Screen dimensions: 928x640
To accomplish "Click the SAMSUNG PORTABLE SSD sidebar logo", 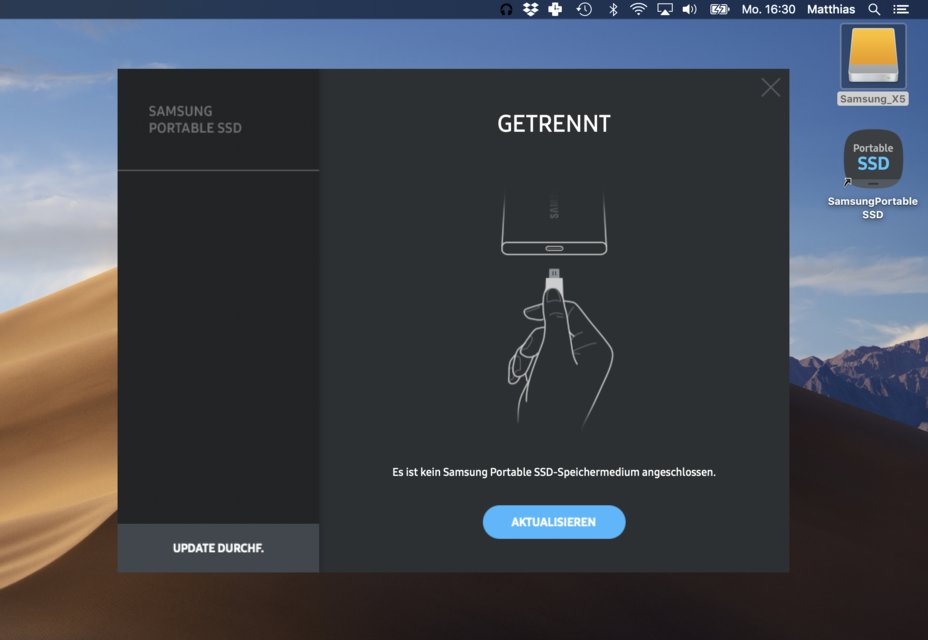I will (194, 119).
